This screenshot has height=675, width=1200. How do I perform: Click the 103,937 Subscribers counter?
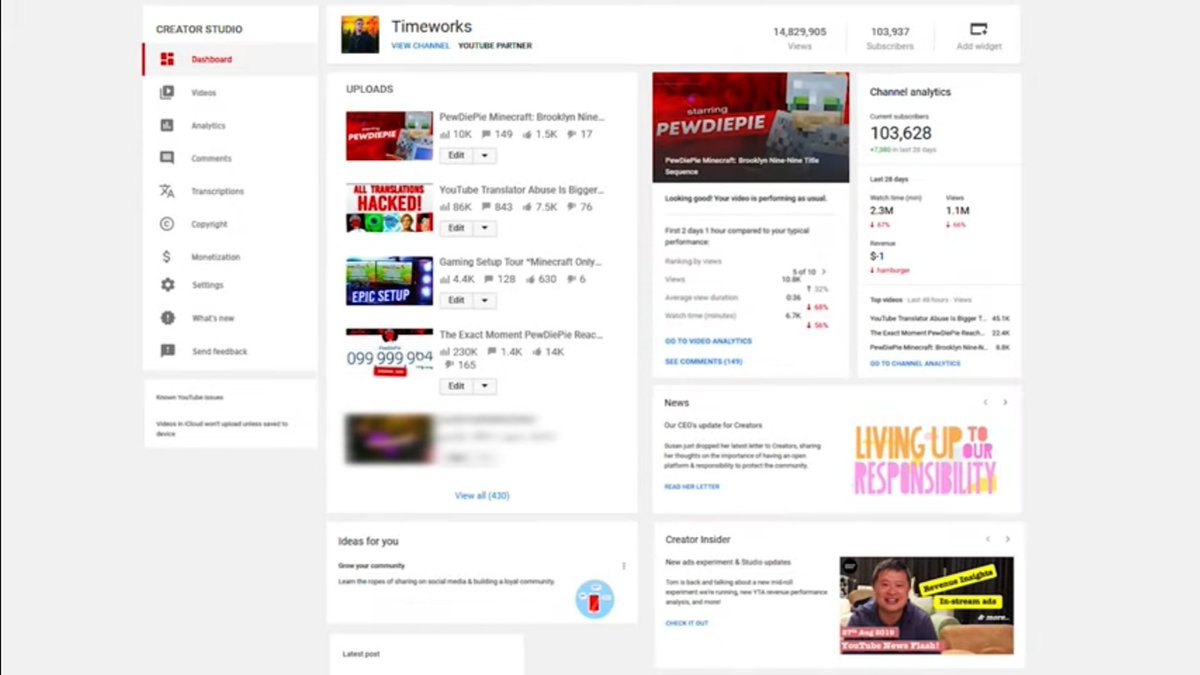pyautogui.click(x=890, y=38)
